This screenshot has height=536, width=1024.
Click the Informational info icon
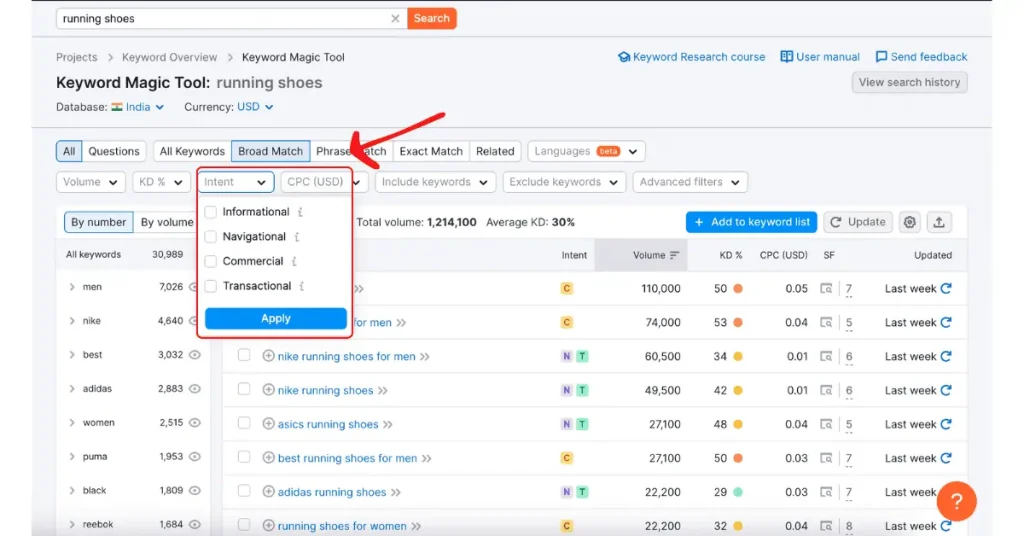coord(300,212)
